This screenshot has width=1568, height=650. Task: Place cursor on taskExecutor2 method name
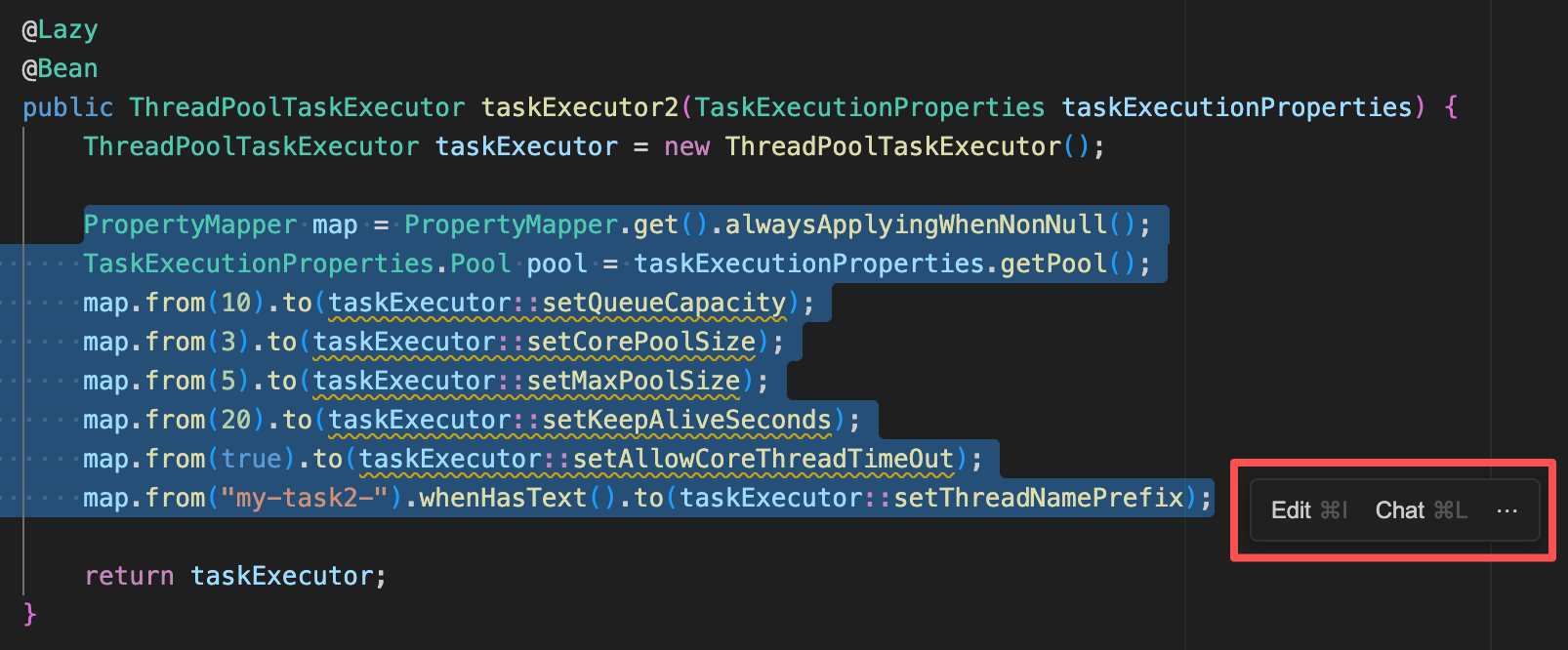(x=579, y=107)
